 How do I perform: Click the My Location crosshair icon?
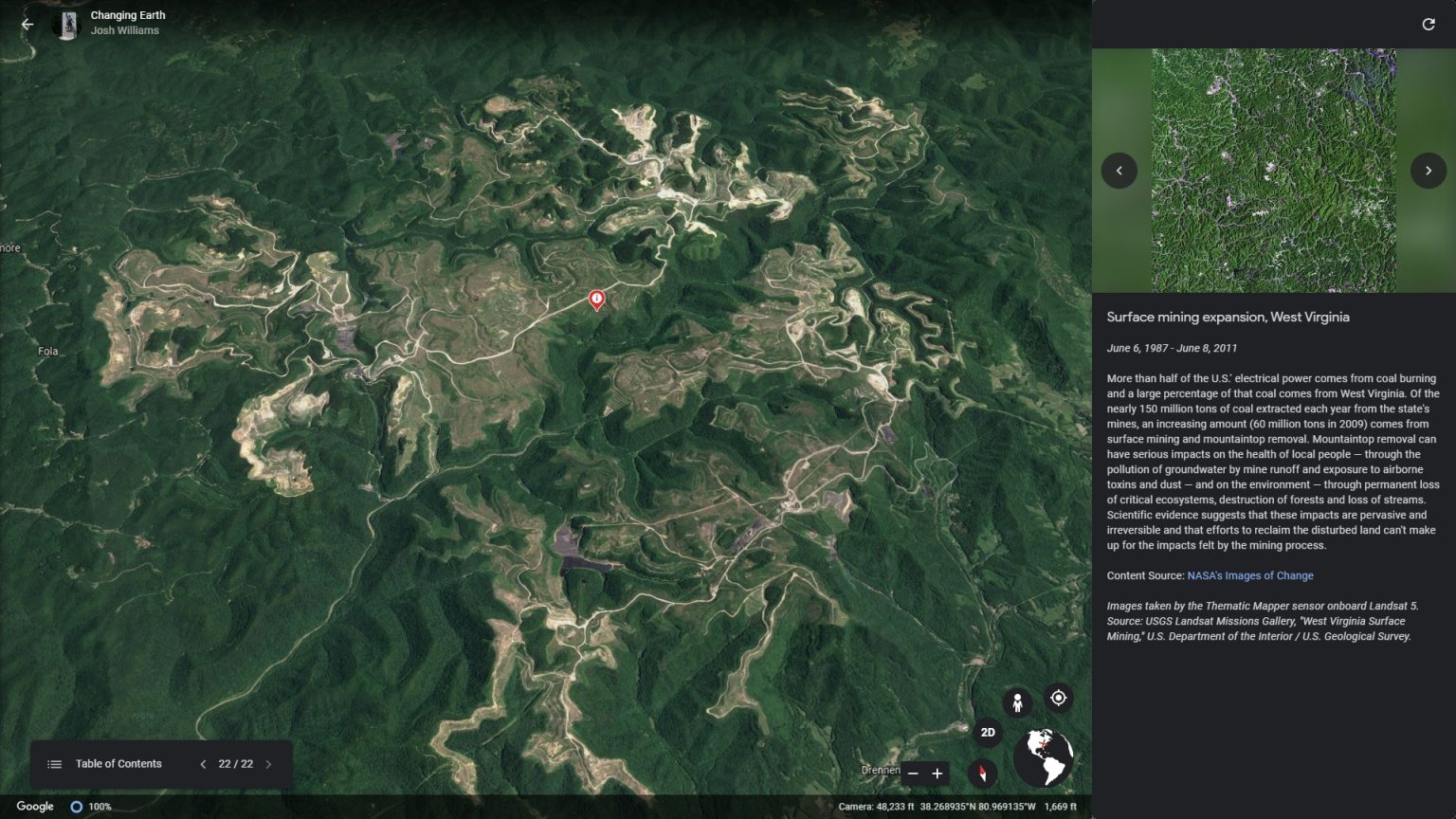click(1057, 699)
